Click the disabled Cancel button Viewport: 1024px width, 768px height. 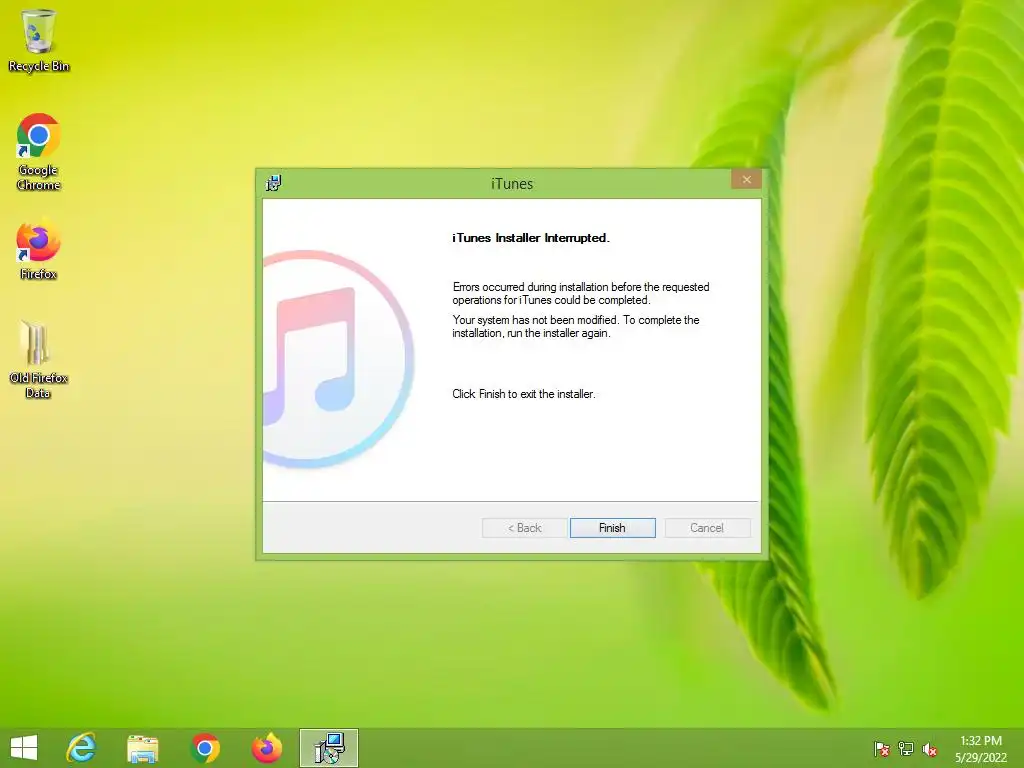click(x=707, y=528)
